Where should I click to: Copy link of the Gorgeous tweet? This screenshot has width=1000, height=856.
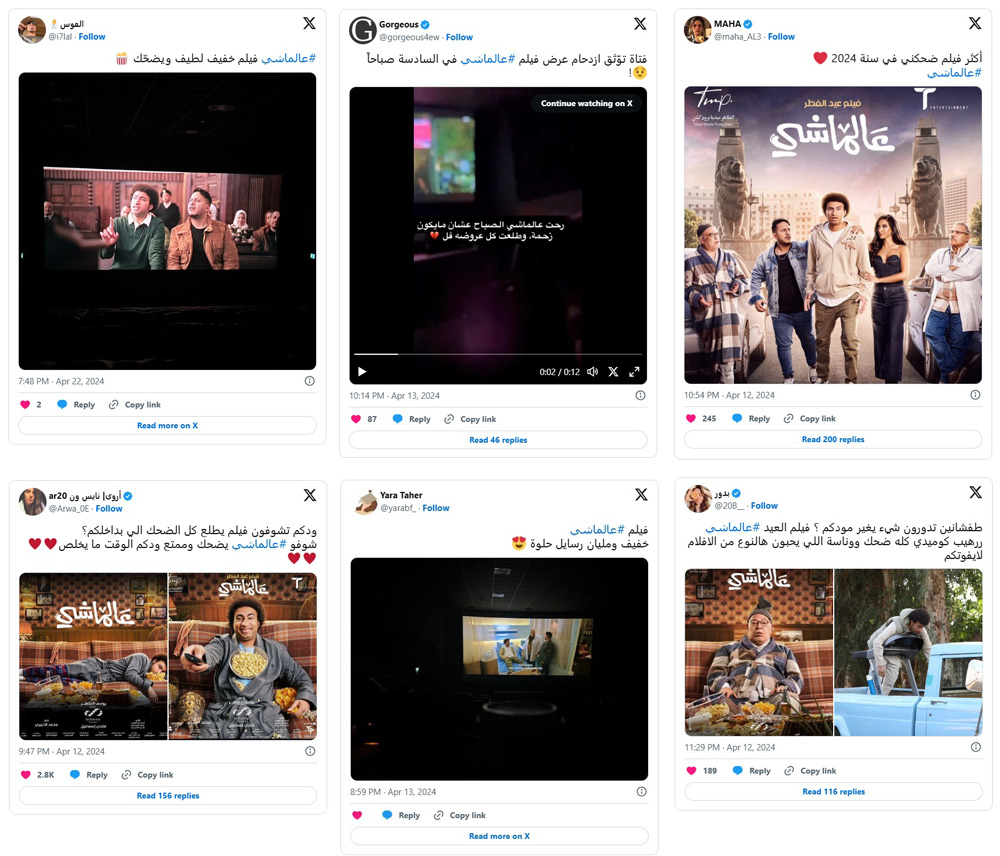coord(470,419)
